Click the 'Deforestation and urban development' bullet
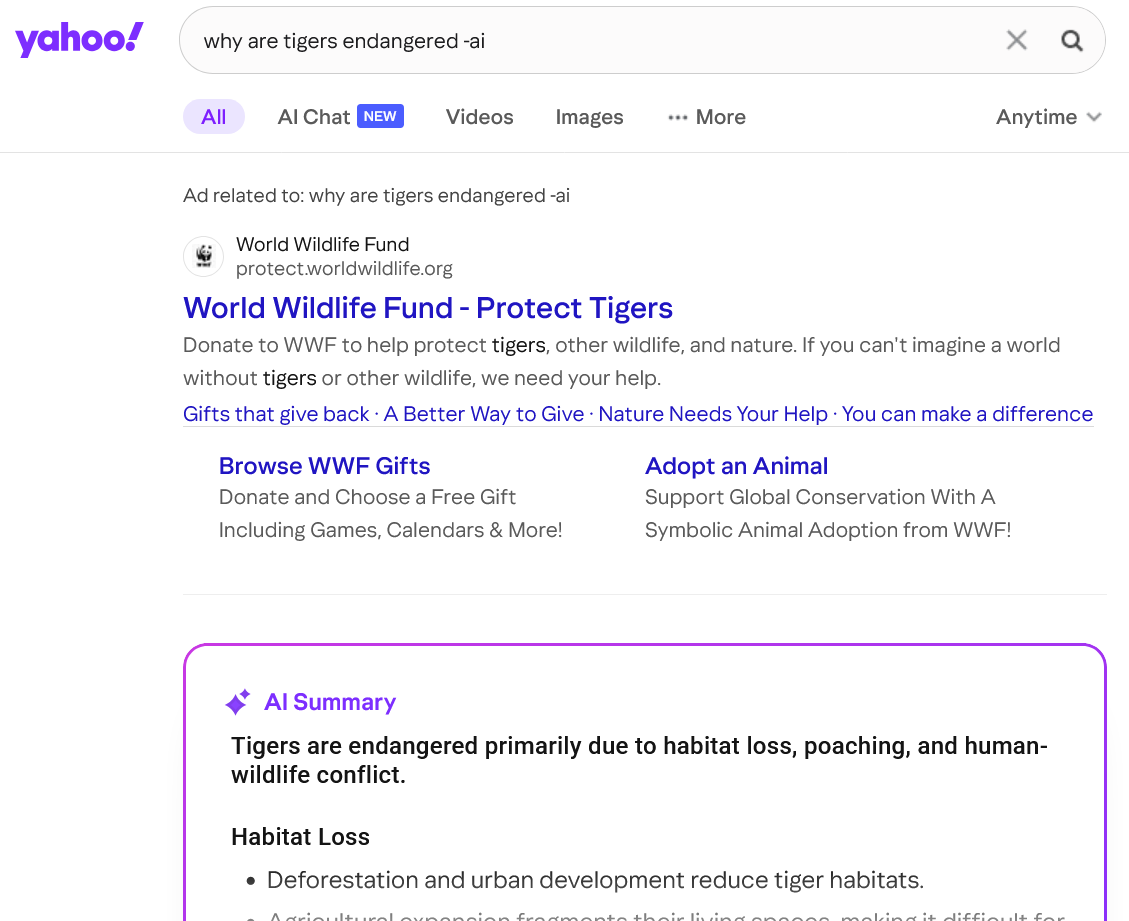Viewport: 1129px width, 921px height. 595,880
